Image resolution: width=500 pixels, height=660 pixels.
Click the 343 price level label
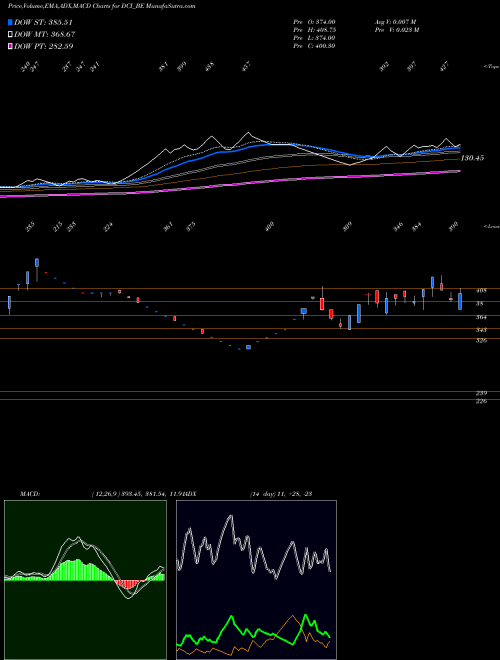tap(481, 330)
